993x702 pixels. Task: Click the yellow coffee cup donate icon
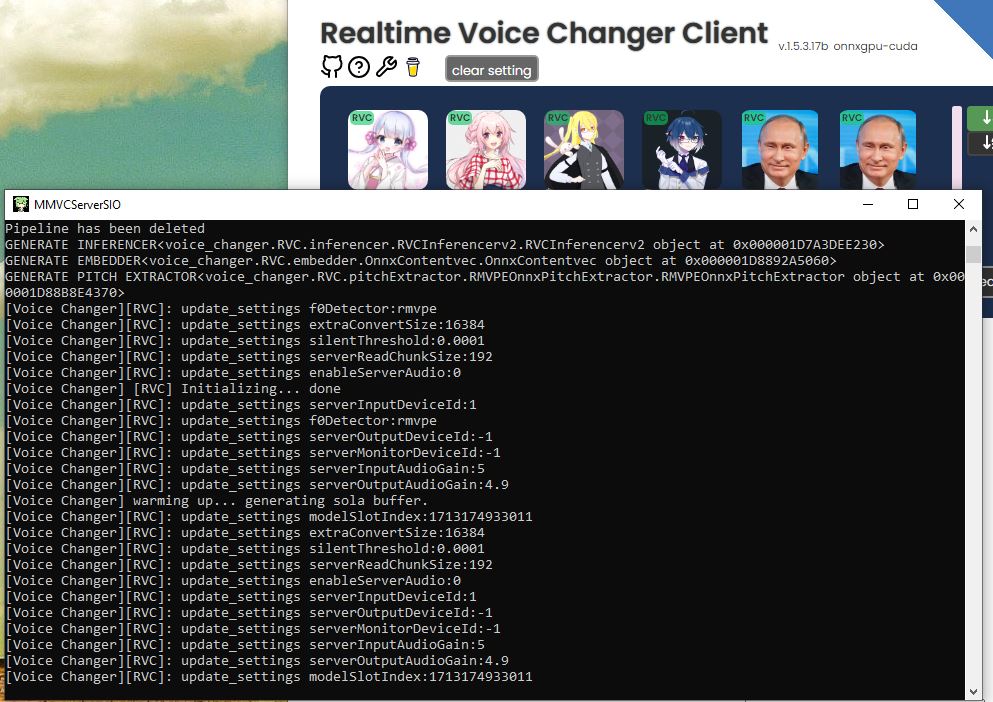413,67
